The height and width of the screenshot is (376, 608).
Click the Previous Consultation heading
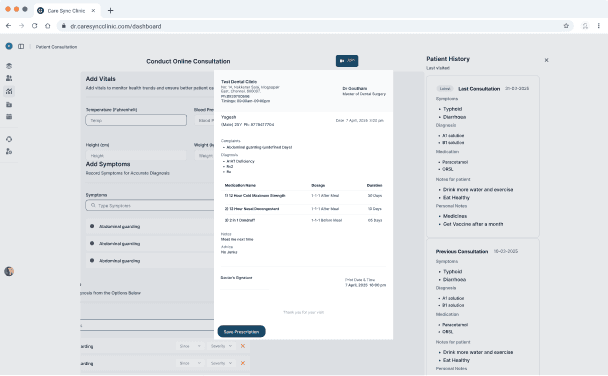coord(462,252)
